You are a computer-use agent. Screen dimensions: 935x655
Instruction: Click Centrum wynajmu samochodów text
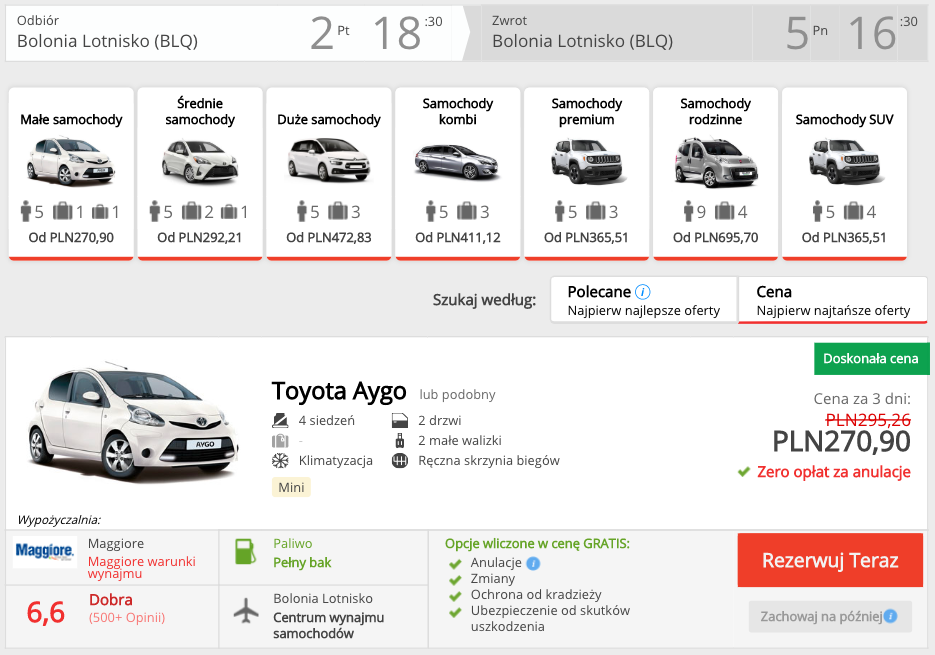329,626
